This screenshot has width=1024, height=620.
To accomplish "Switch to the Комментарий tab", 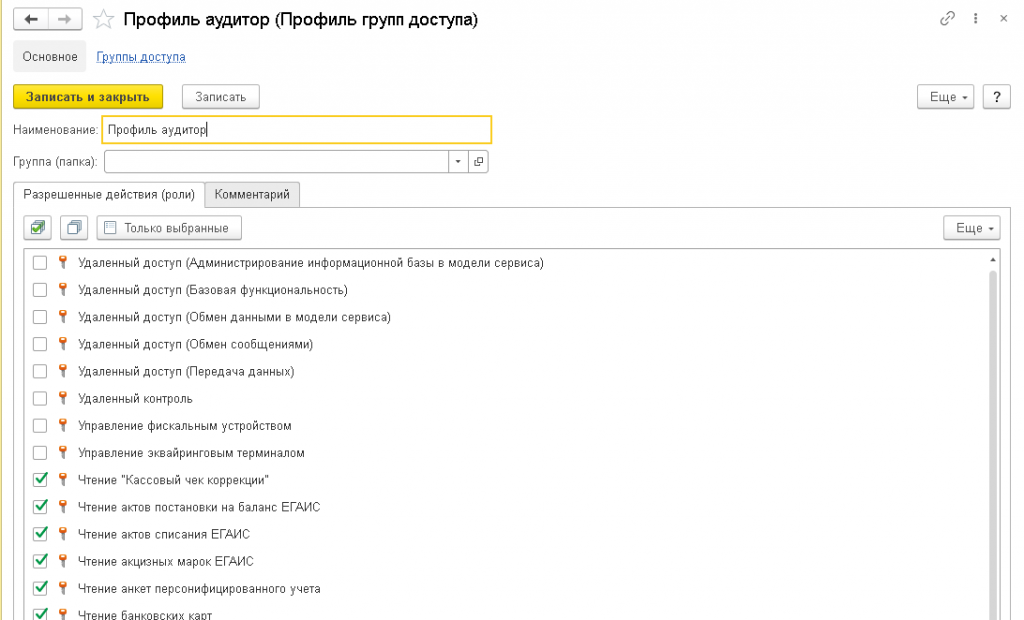I will click(252, 194).
